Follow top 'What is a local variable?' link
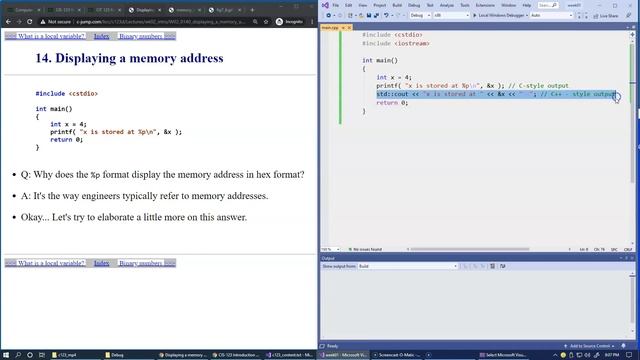640x360 pixels. (51, 36)
